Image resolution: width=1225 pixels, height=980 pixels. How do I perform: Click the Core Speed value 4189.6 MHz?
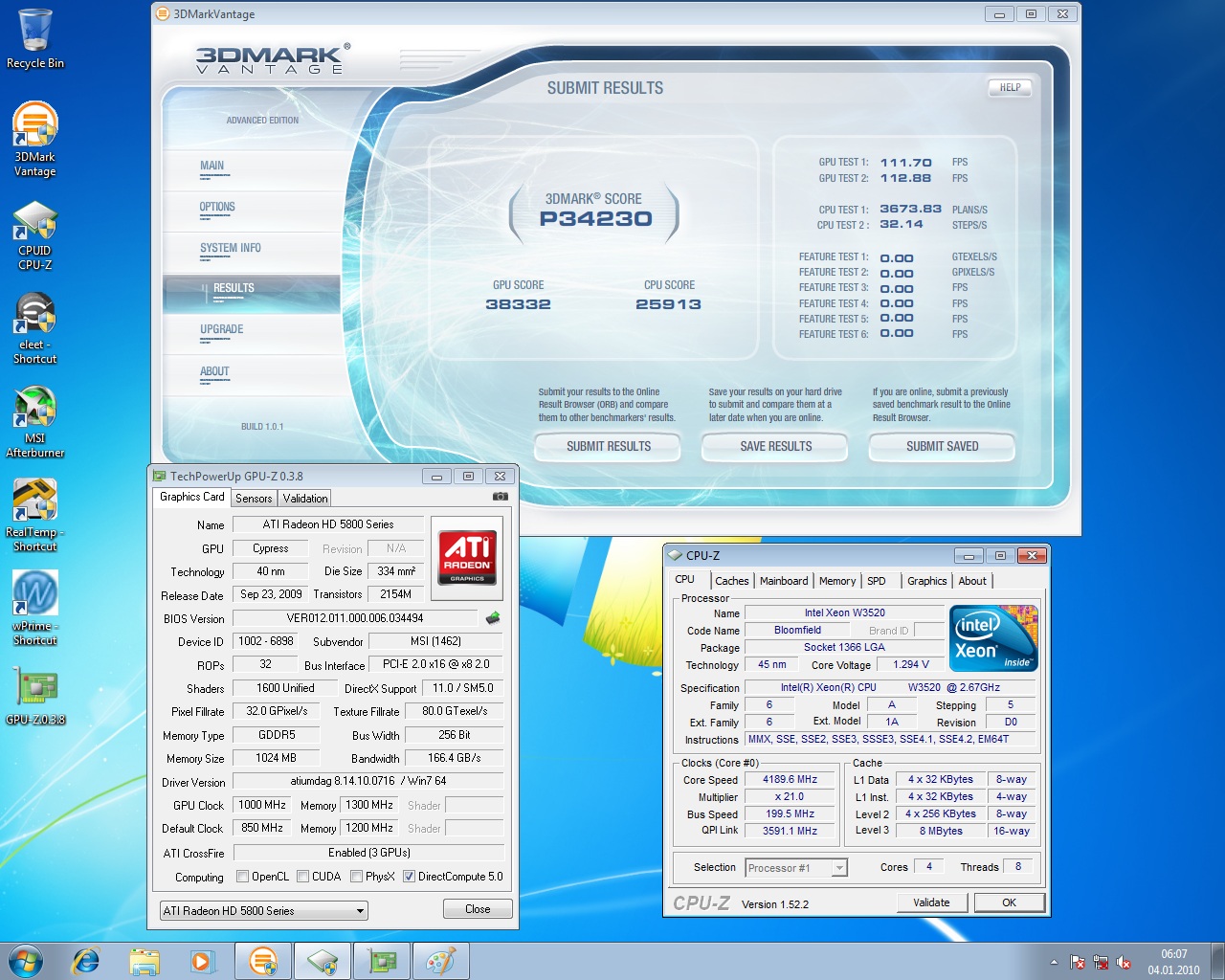[x=790, y=779]
